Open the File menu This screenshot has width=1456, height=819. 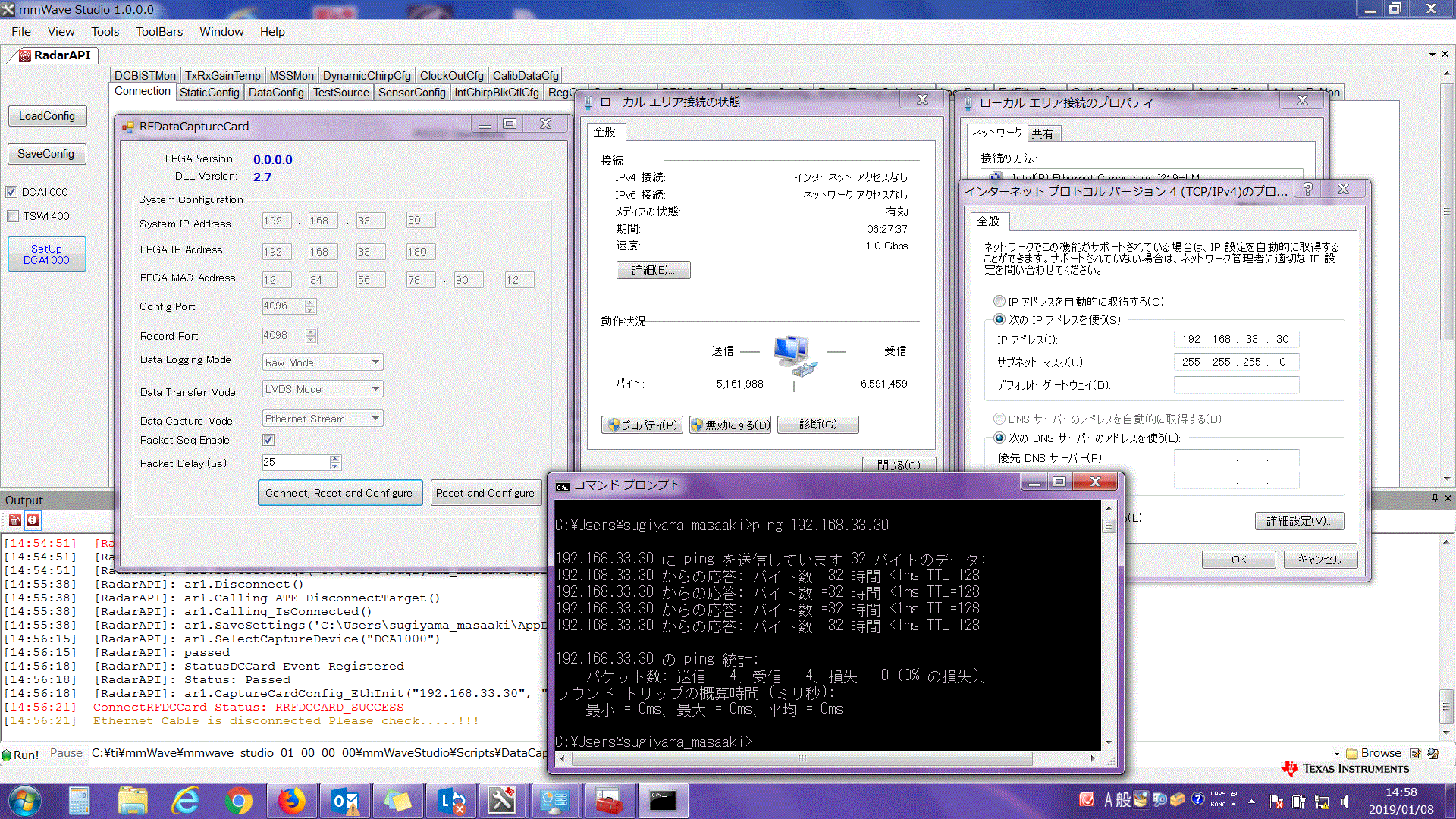coord(21,31)
